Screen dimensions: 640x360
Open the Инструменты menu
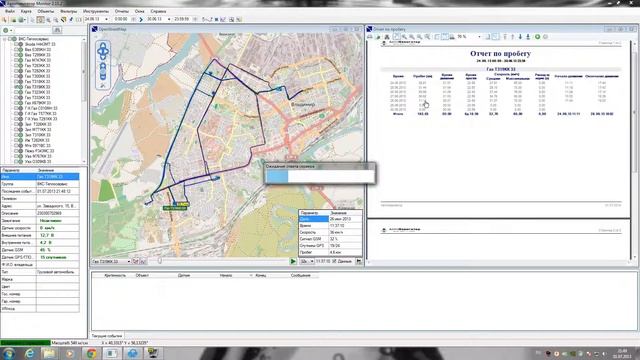(96, 11)
